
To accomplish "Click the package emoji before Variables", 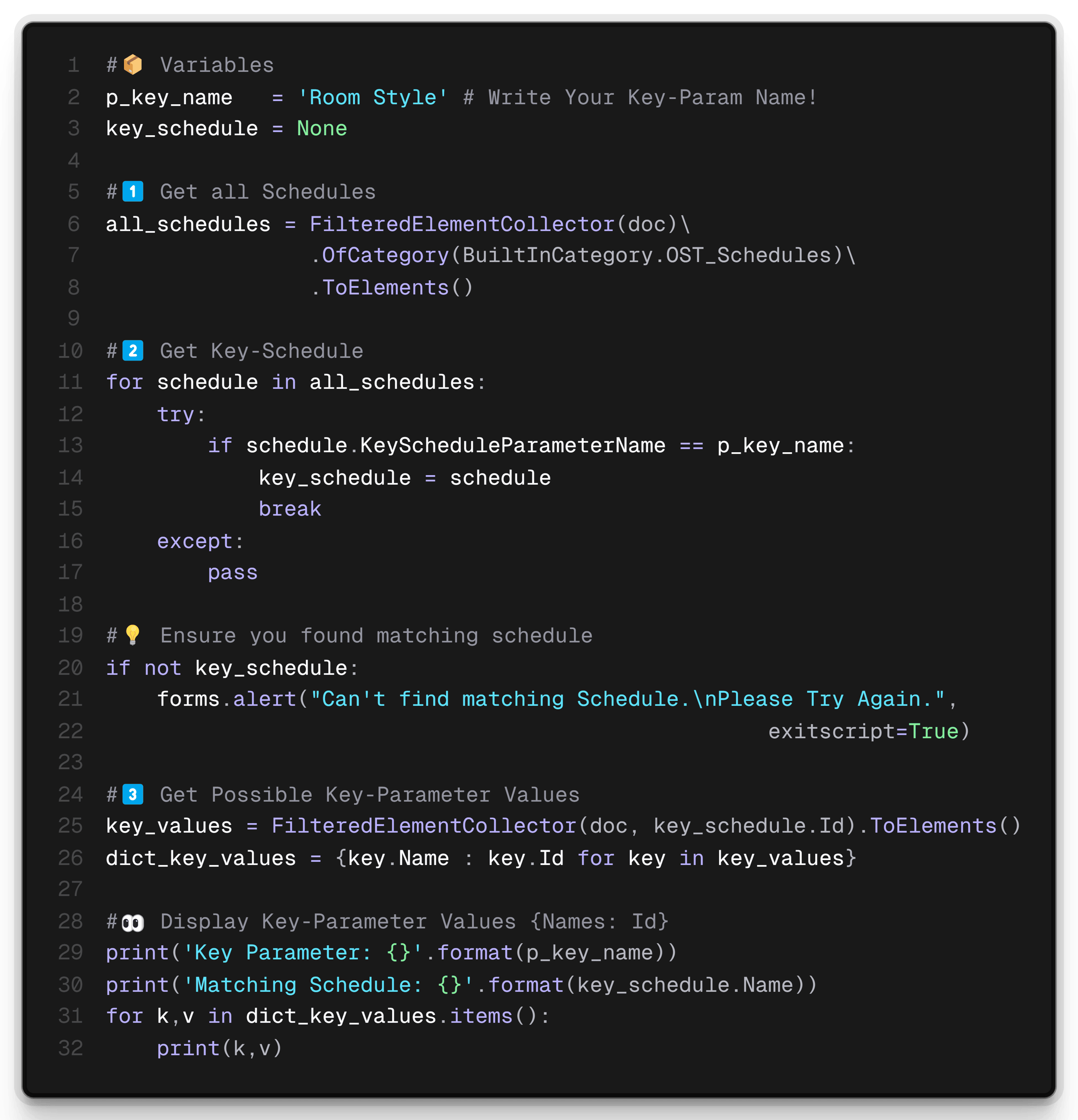I will 133,65.
